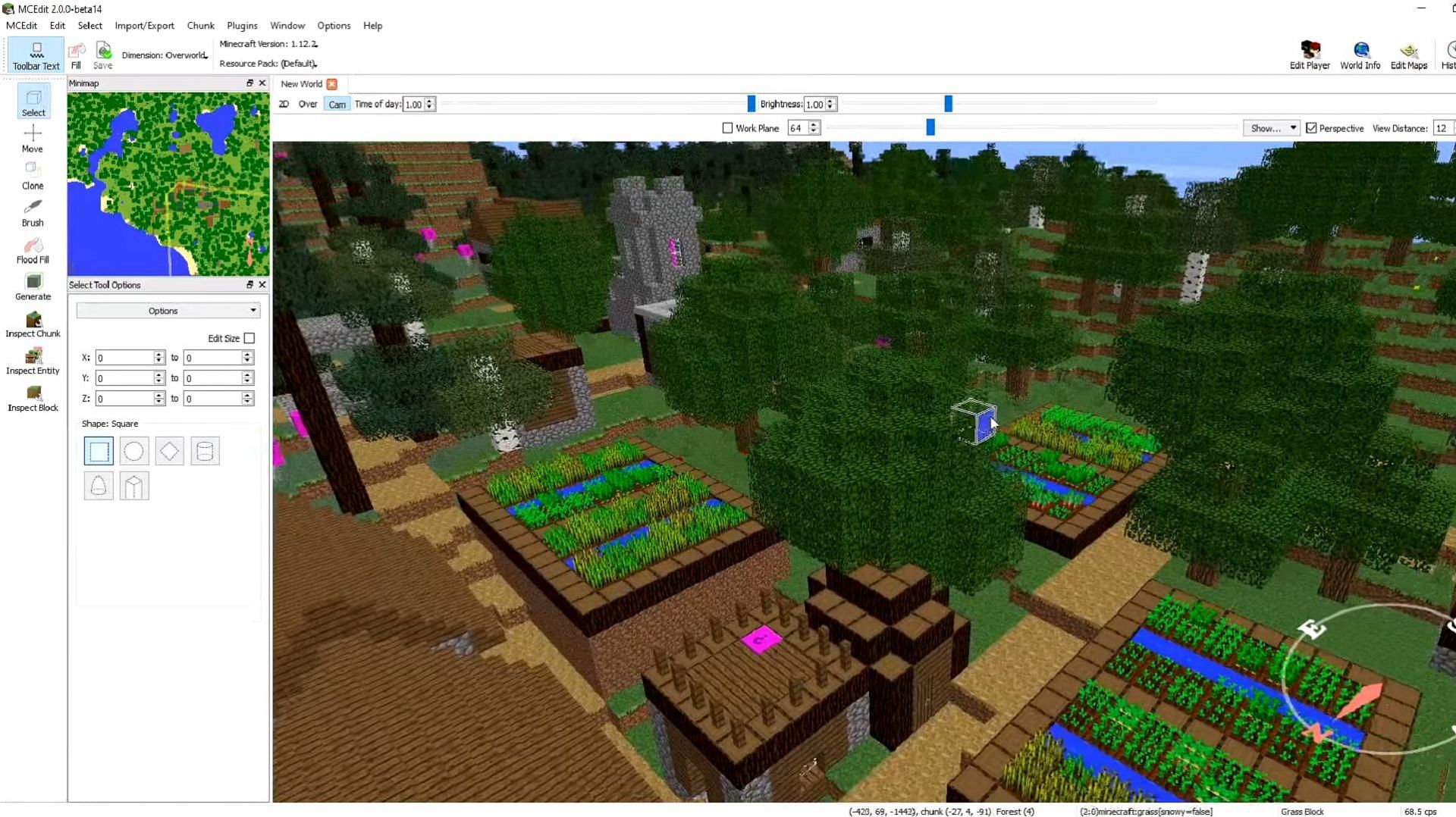This screenshot has height=817, width=1456.
Task: Select the cylinder selection shape
Action: pyautogui.click(x=205, y=451)
